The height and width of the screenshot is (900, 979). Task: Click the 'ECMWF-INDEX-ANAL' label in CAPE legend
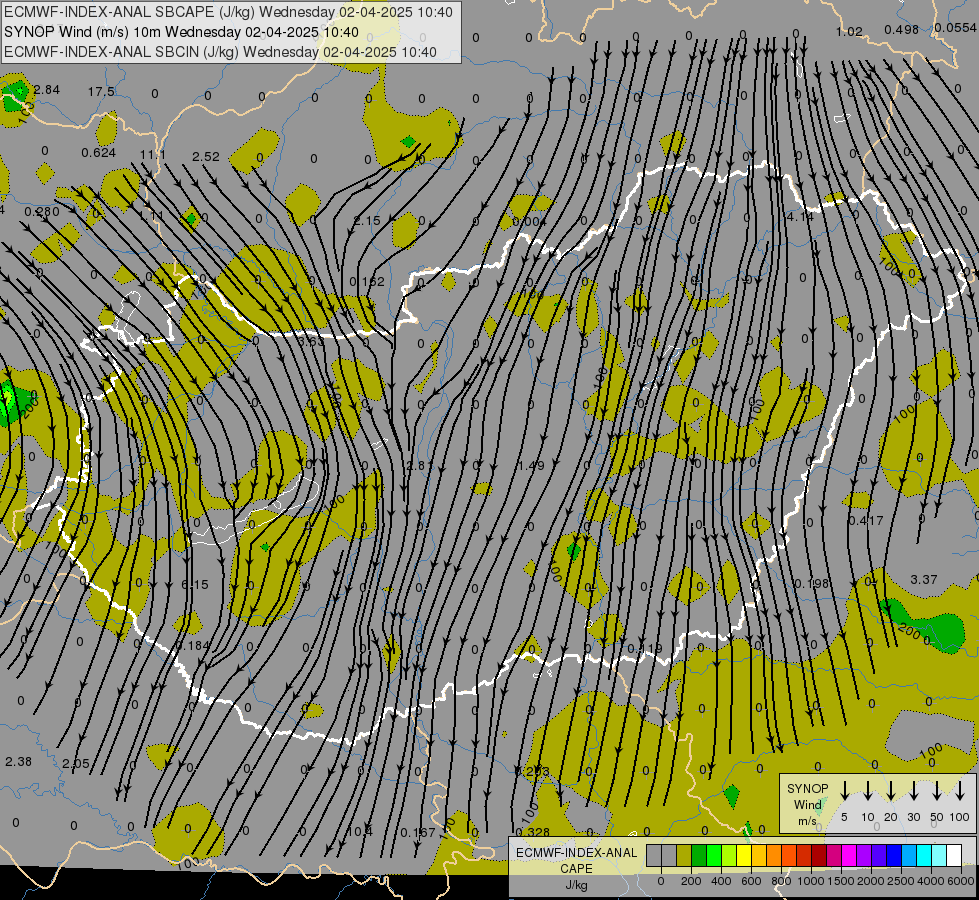[576, 853]
